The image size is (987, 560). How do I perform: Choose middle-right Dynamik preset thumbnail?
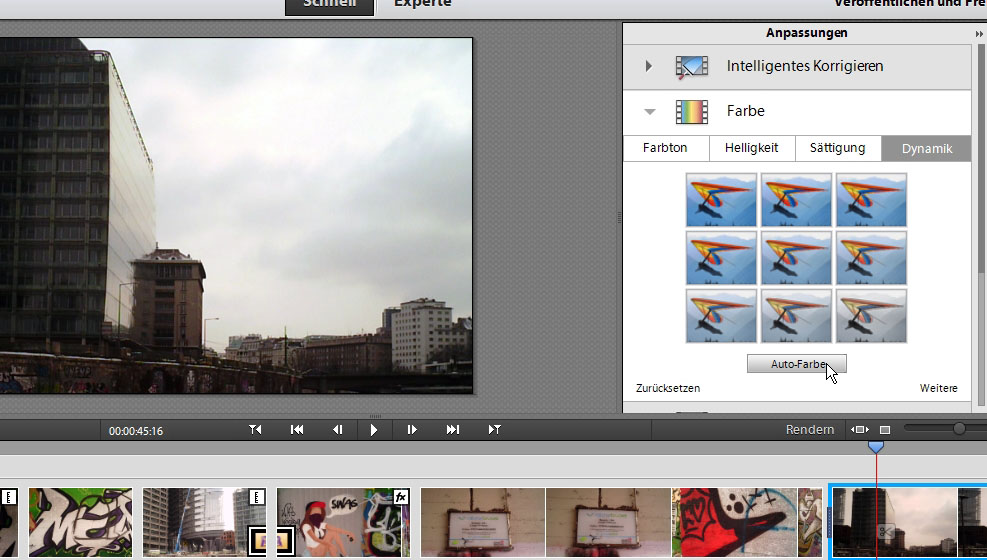click(871, 258)
